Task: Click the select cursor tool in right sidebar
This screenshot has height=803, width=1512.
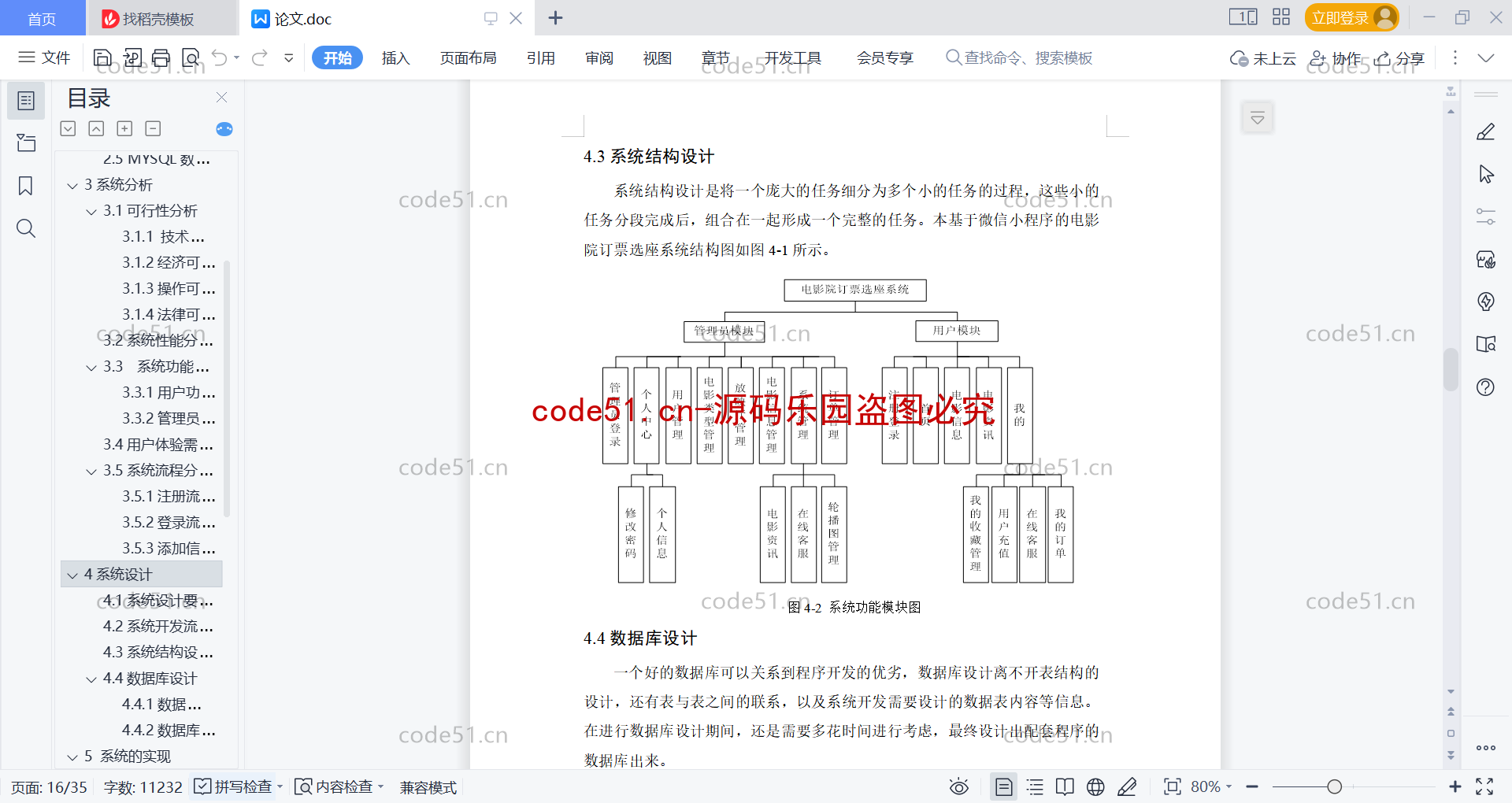Action: [x=1486, y=174]
